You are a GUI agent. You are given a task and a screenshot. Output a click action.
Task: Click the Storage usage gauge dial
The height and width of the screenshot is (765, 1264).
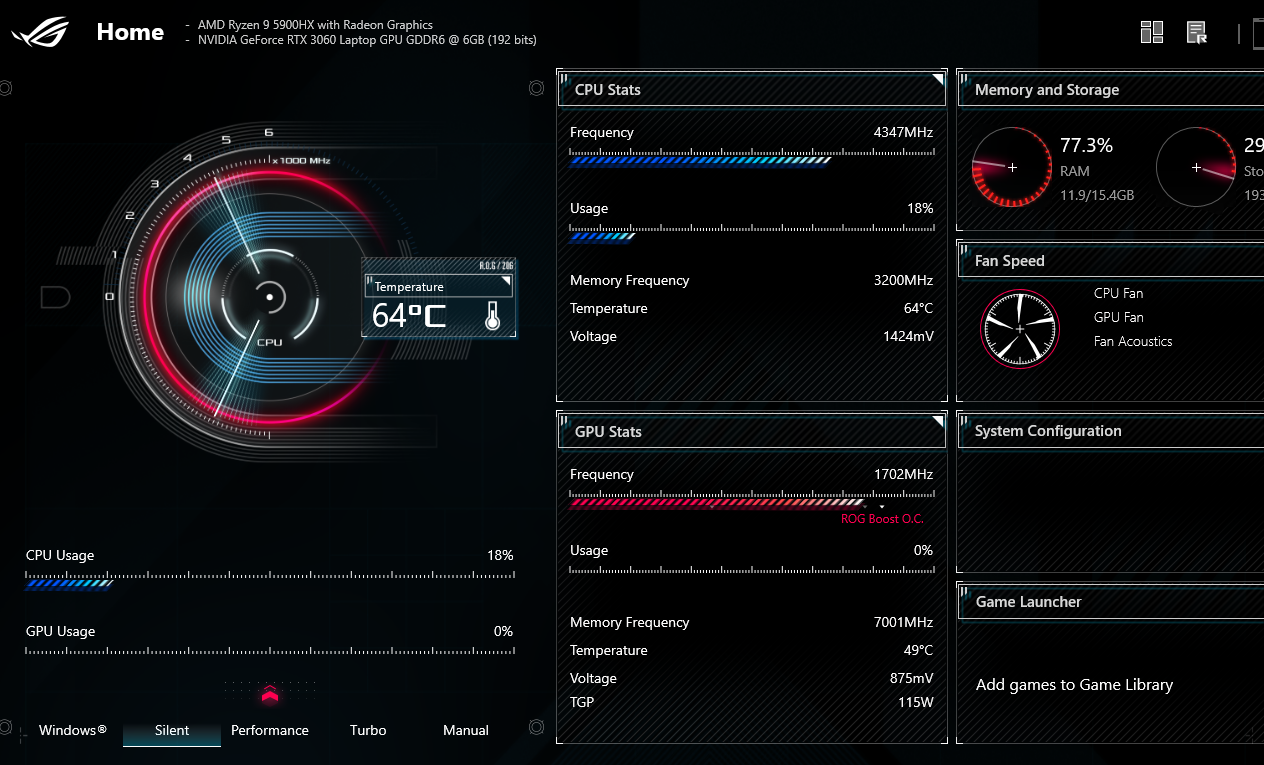tap(1196, 167)
